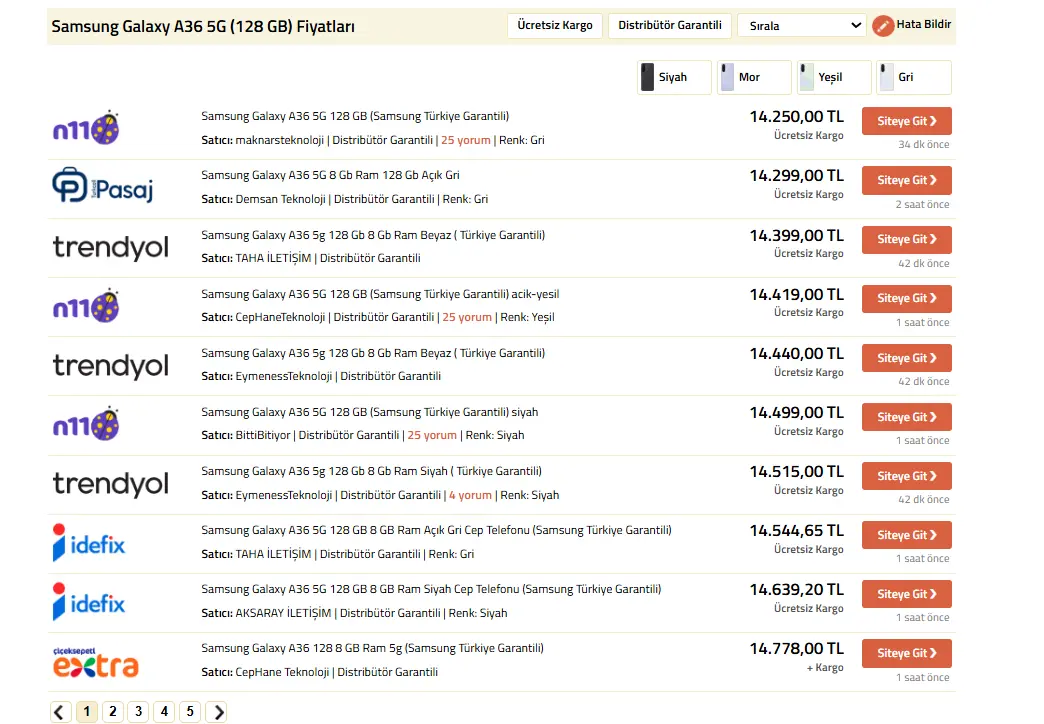1044x724 pixels.
Task: Click Siteye Git for the 14.419,00 TL offer
Action: tap(906, 298)
